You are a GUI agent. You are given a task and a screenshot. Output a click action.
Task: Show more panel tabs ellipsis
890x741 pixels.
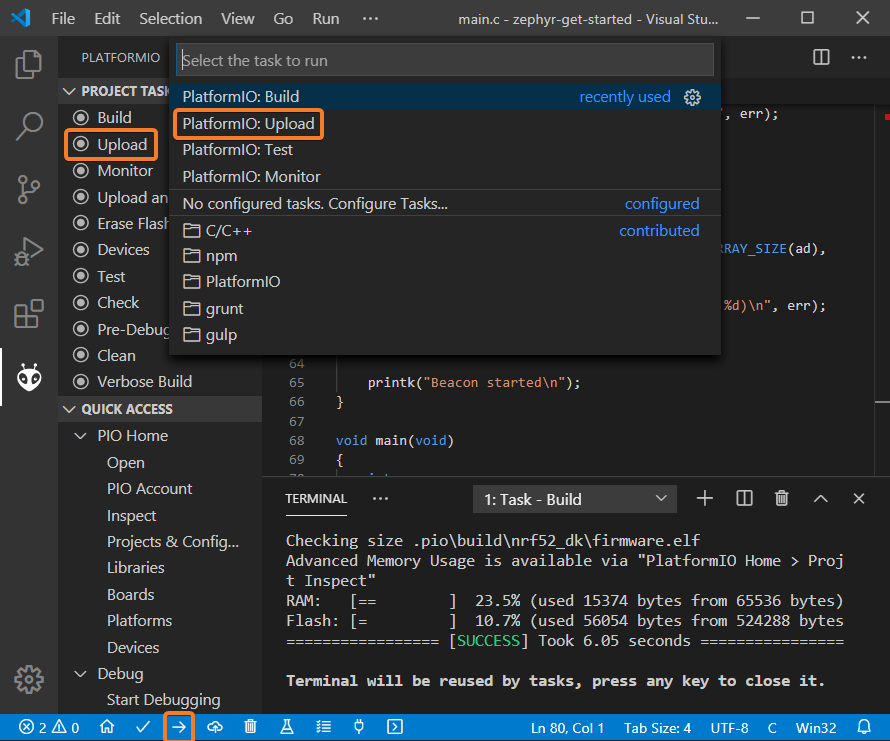pos(380,499)
